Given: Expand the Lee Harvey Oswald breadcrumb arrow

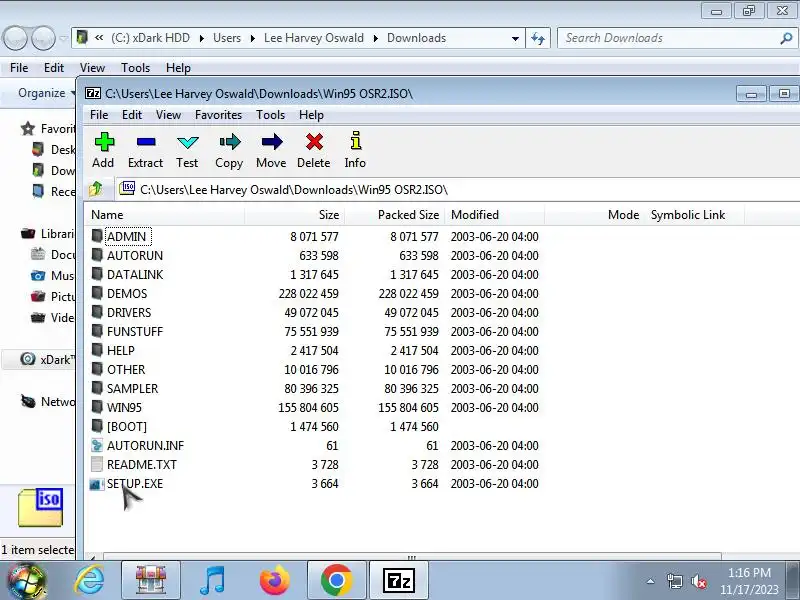Looking at the screenshot, I should (x=376, y=38).
